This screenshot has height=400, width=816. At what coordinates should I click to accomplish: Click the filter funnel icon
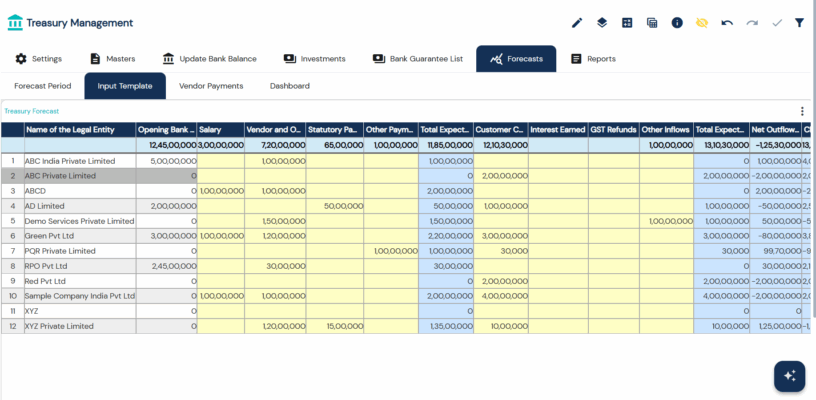(x=799, y=22)
